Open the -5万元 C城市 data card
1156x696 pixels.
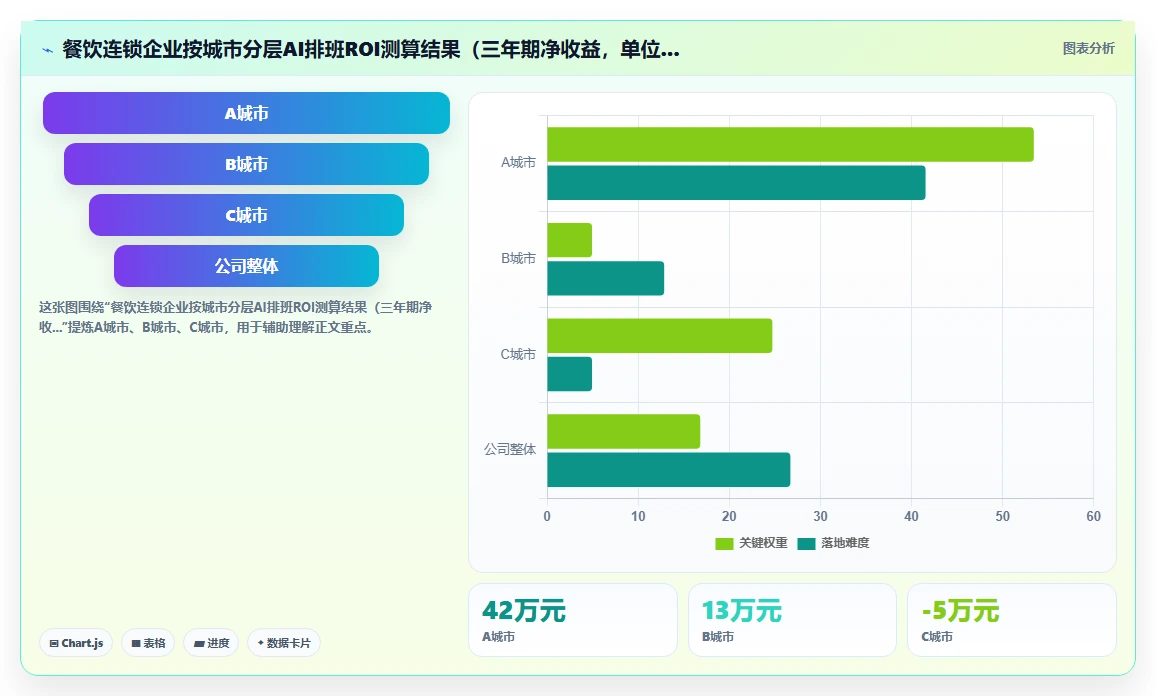[x=1012, y=620]
